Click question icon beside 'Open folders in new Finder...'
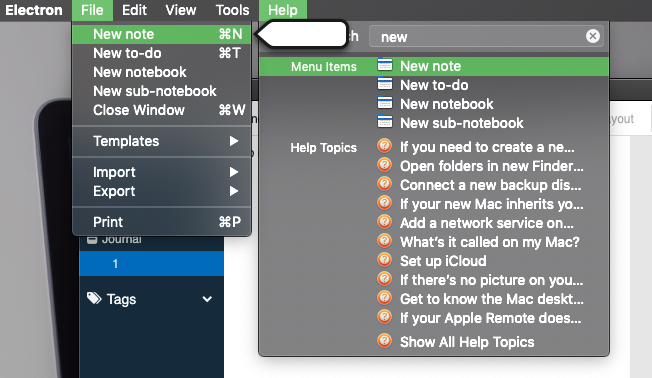Image resolution: width=652 pixels, height=378 pixels. (385, 165)
